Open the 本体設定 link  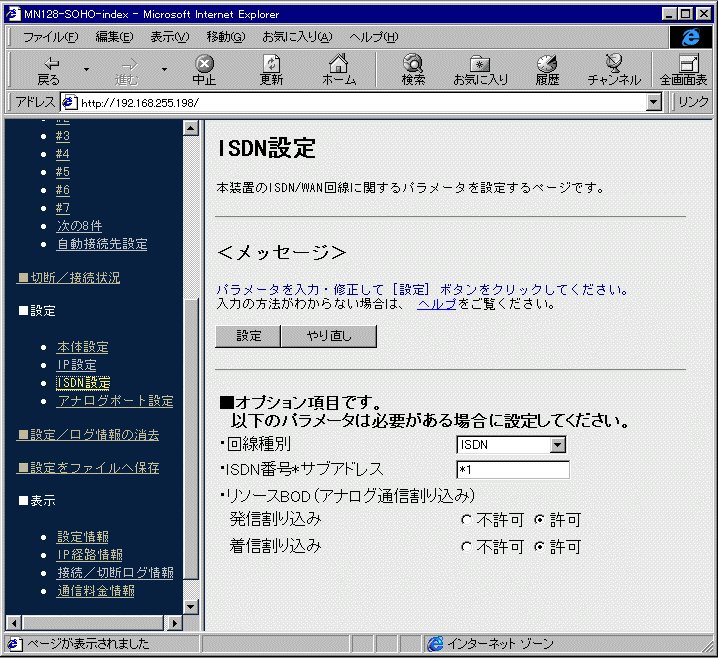click(x=82, y=347)
